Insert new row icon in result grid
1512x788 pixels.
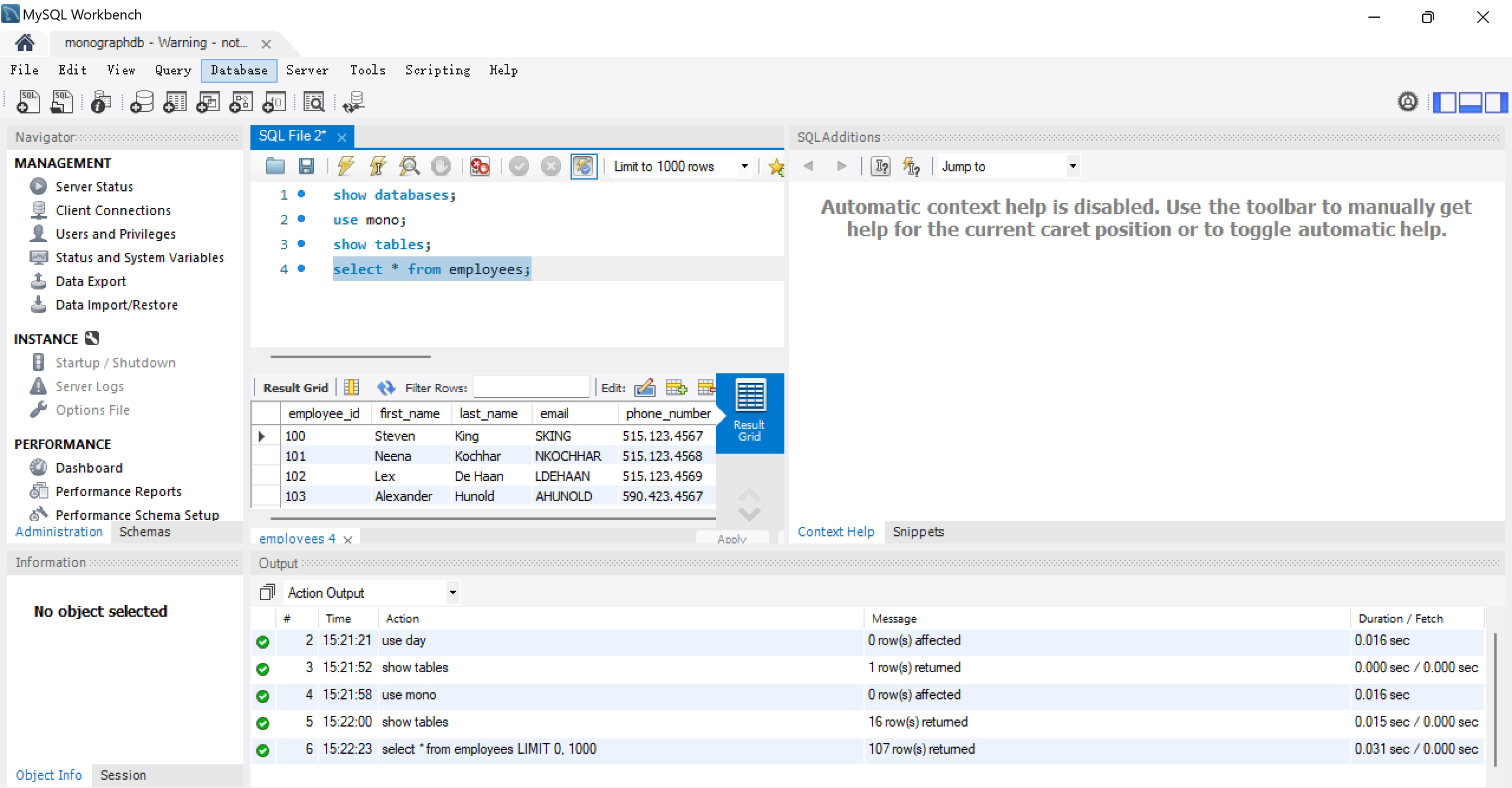[x=676, y=388]
